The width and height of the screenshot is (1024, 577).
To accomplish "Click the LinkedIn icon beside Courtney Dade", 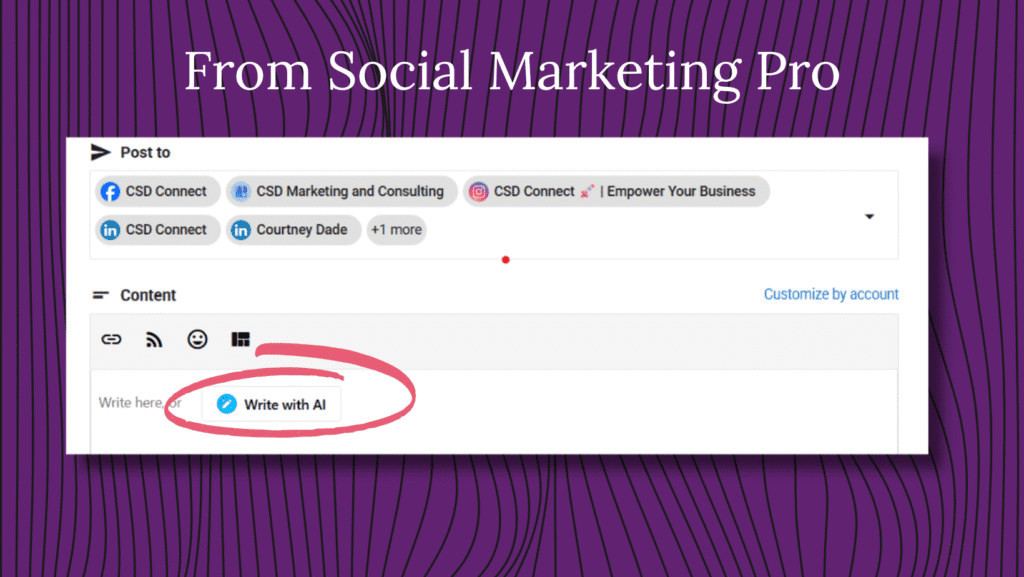I will [x=241, y=230].
